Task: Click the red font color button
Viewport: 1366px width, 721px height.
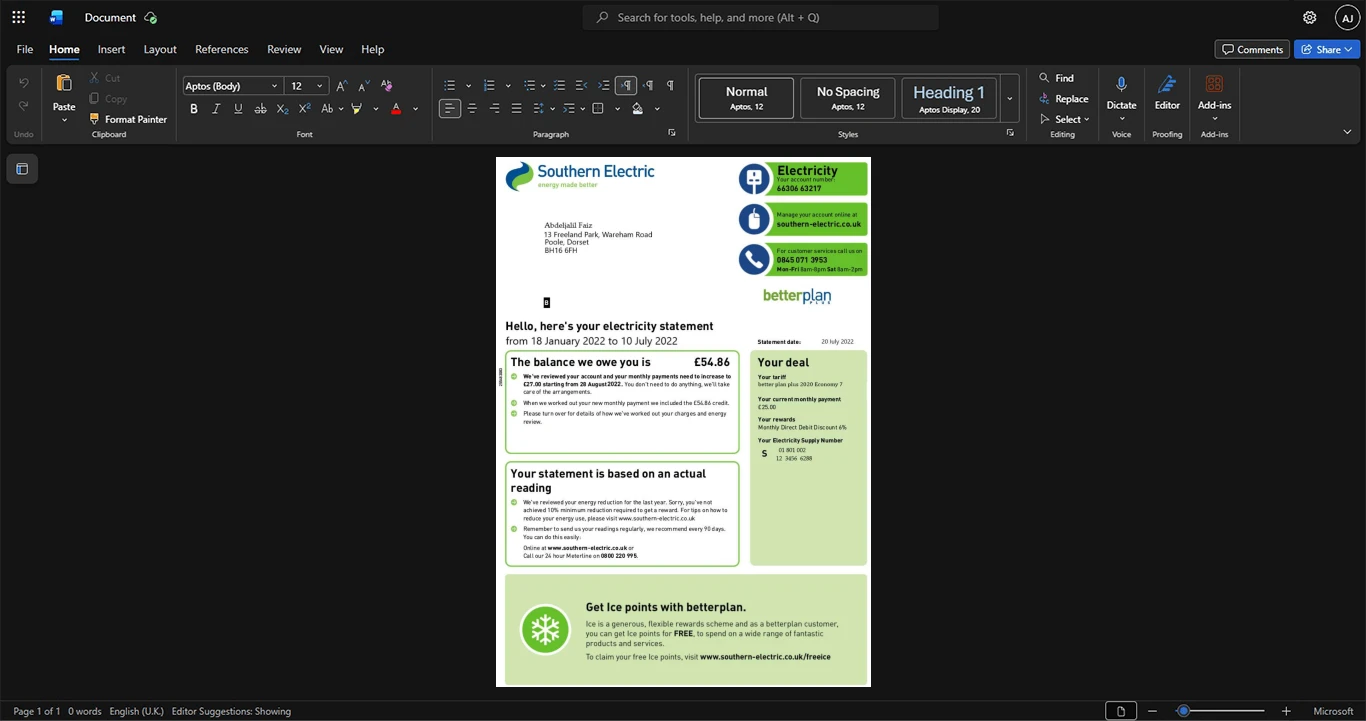Action: coord(396,109)
